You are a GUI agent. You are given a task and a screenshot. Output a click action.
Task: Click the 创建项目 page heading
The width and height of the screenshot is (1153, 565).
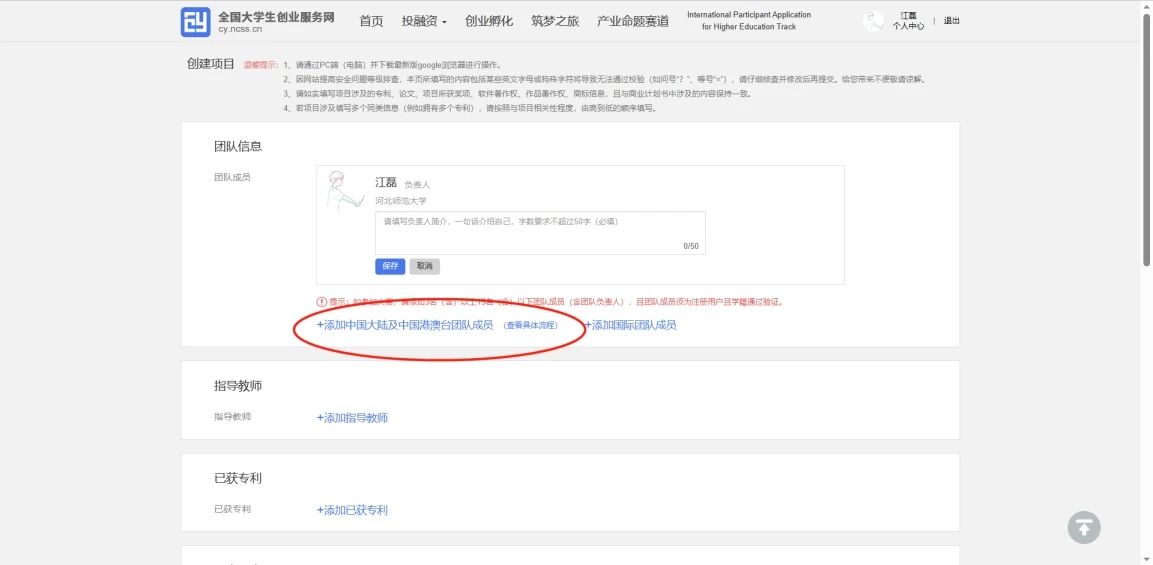click(x=211, y=64)
